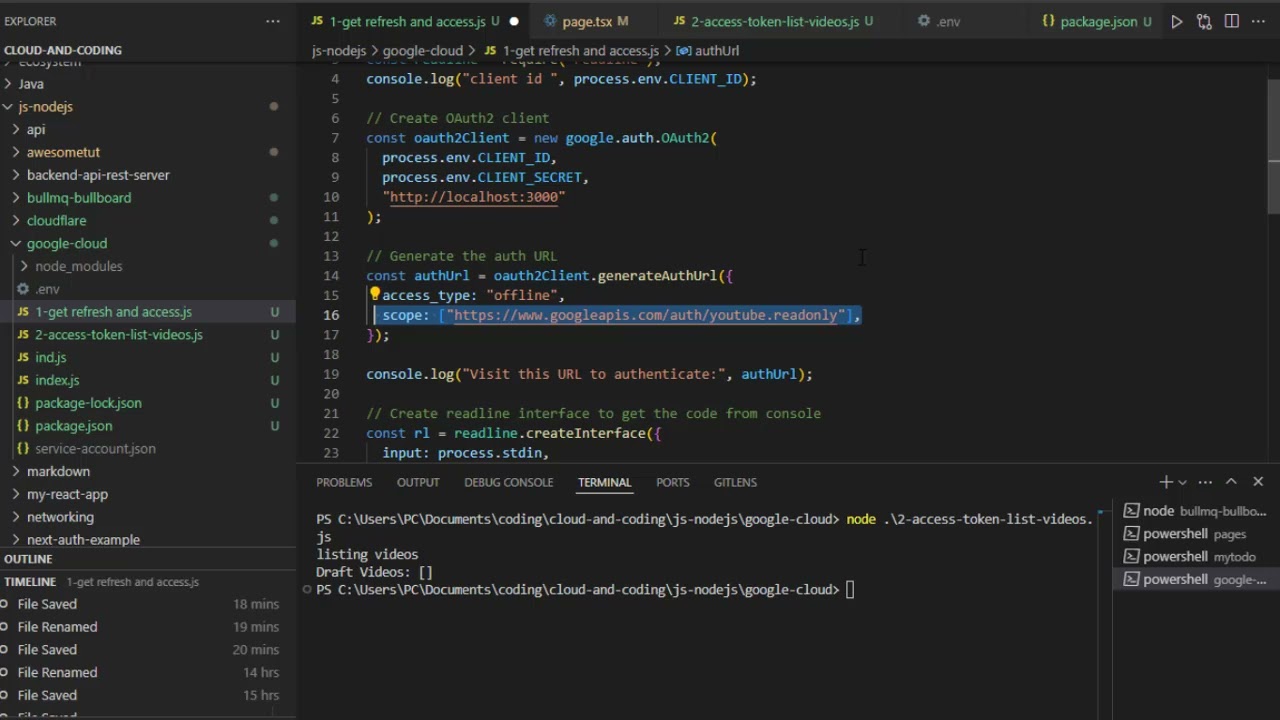Select the node bullmq-bullboard terminal
The width and height of the screenshot is (1280, 720).
coord(1196,511)
